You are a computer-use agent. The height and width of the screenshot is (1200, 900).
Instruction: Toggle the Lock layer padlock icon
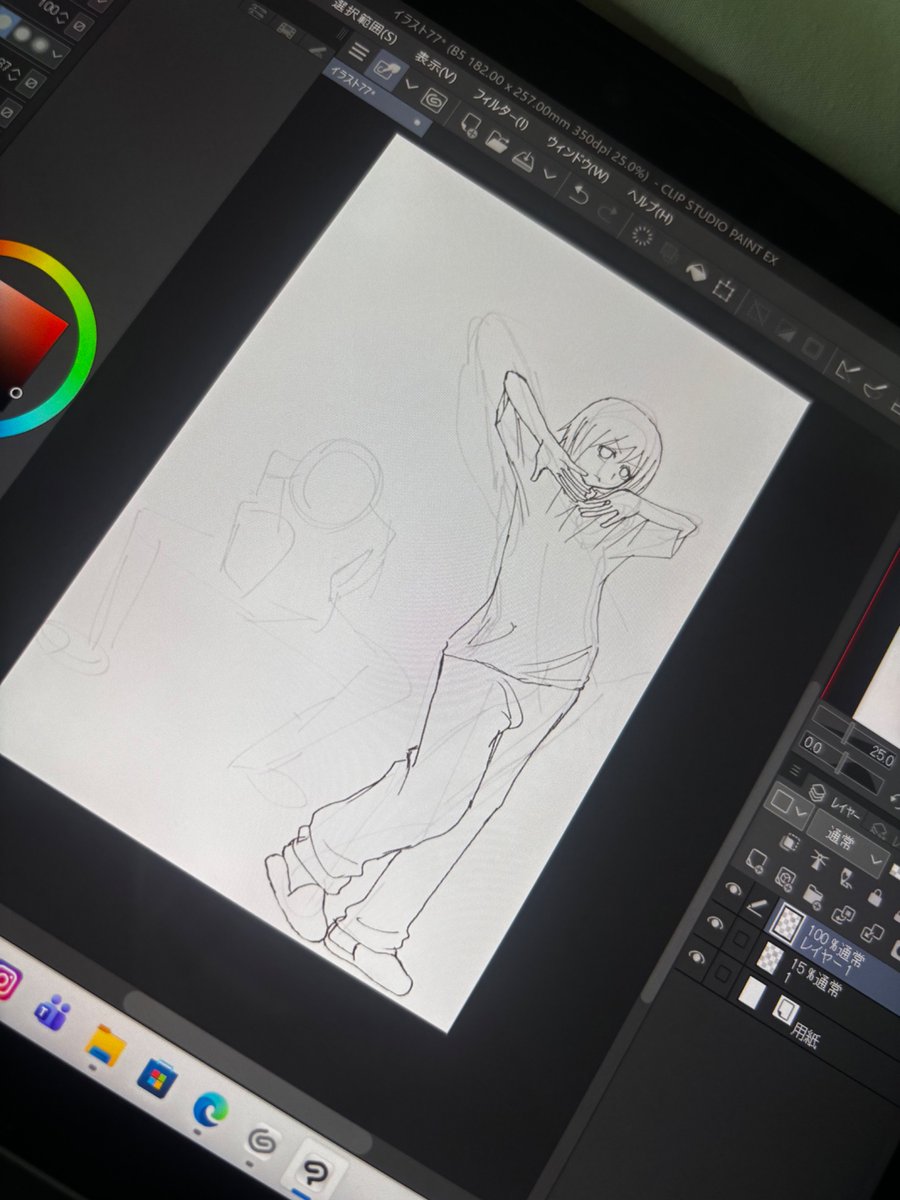pos(874,898)
